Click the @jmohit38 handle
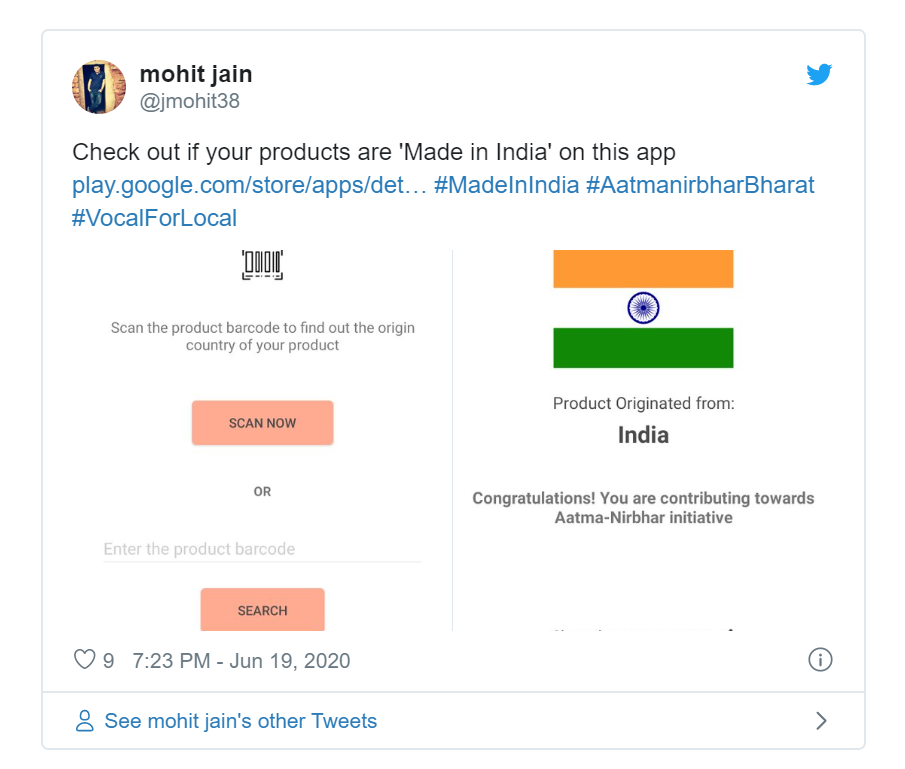 (x=190, y=101)
